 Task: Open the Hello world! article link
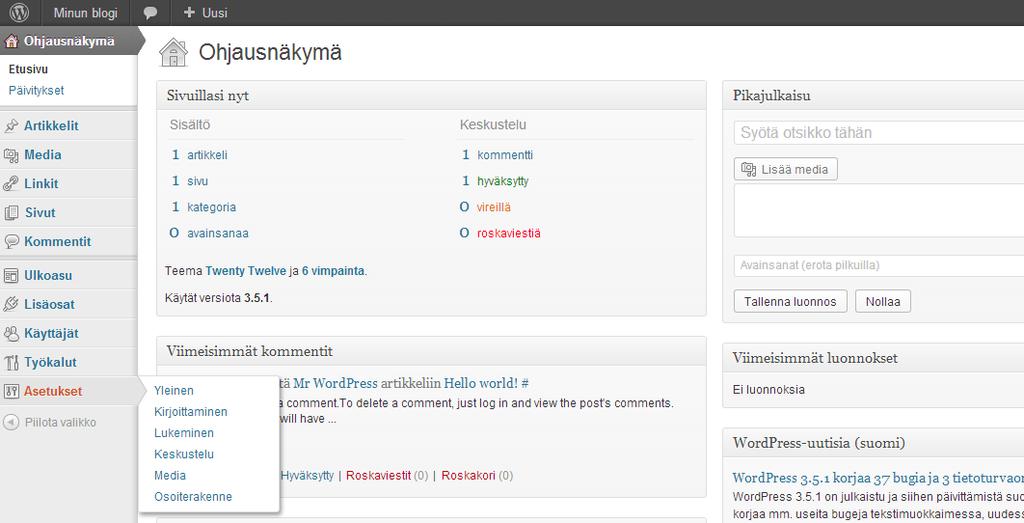(481, 383)
